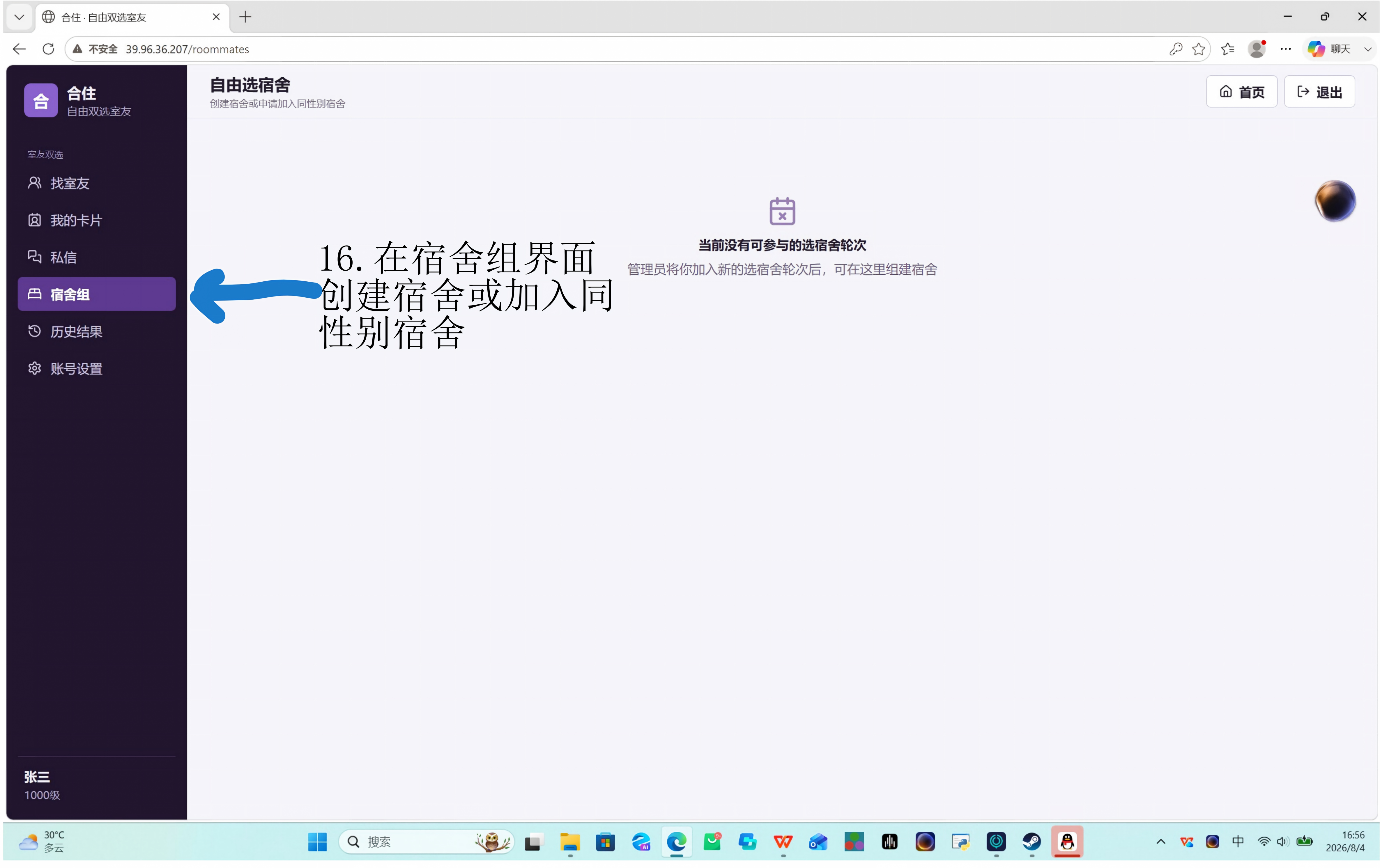The height and width of the screenshot is (868, 1380).
Task: Click the taskbar 搜索 search box
Action: [427, 842]
